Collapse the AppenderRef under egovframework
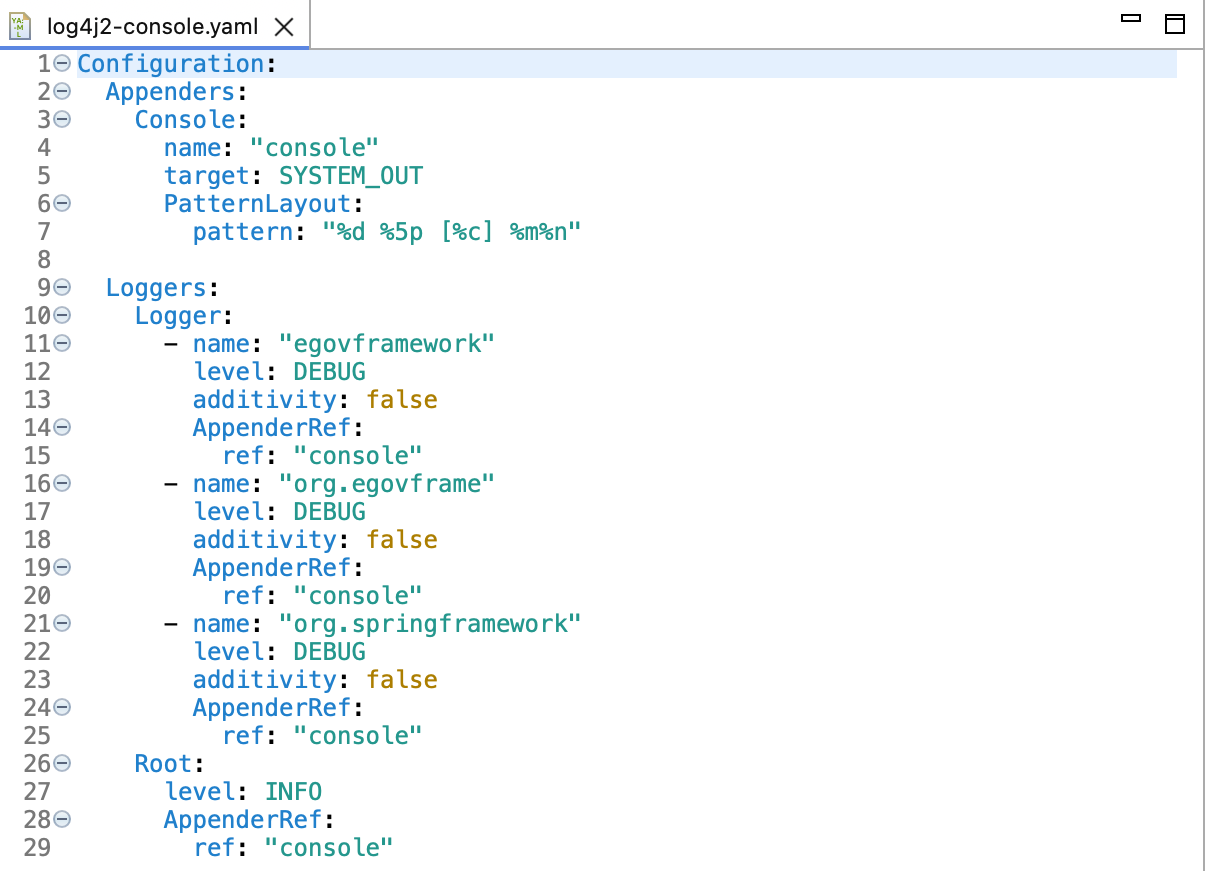This screenshot has height=871, width=1205. coord(61,427)
